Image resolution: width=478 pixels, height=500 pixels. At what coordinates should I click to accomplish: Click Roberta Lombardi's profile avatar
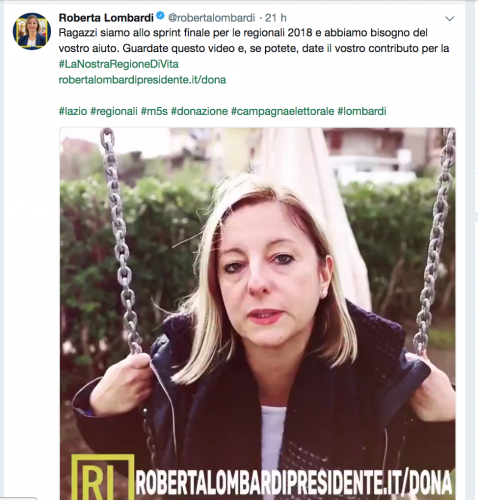click(x=32, y=31)
